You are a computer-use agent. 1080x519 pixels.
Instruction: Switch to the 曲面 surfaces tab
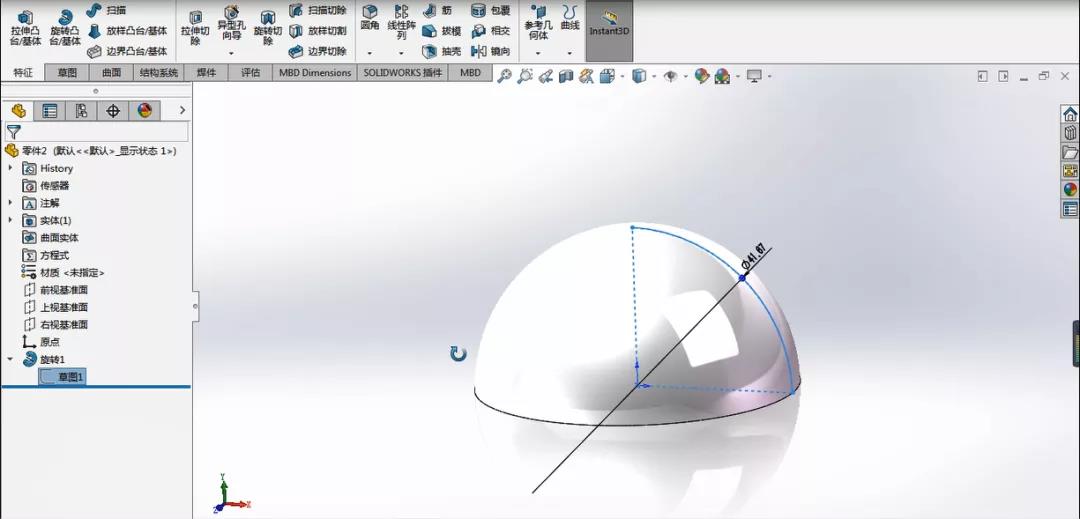[x=111, y=72]
